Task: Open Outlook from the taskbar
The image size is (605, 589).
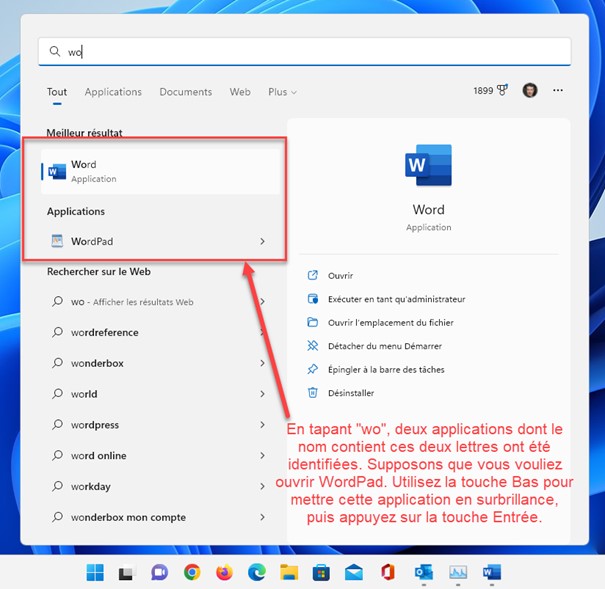Action: (424, 573)
